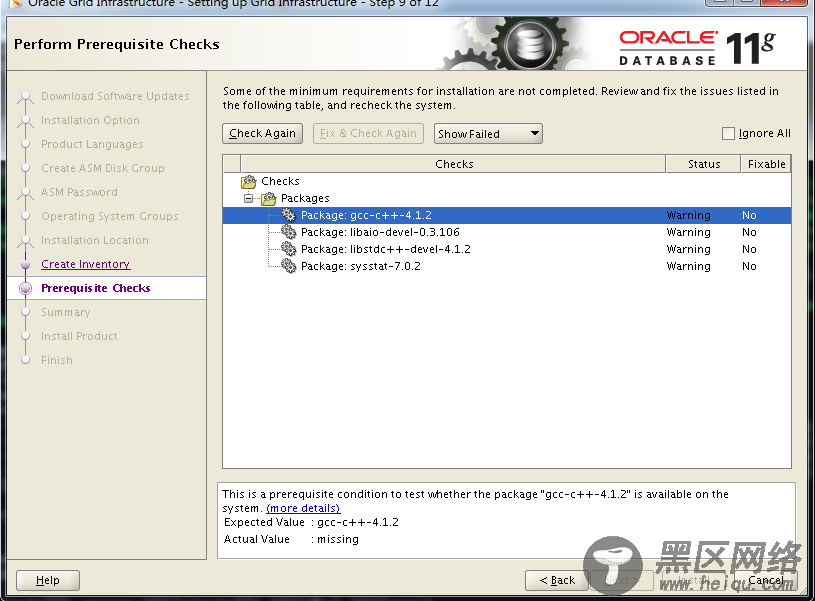Click the Install Product step
This screenshot has width=815, height=601.
pyautogui.click(x=79, y=336)
